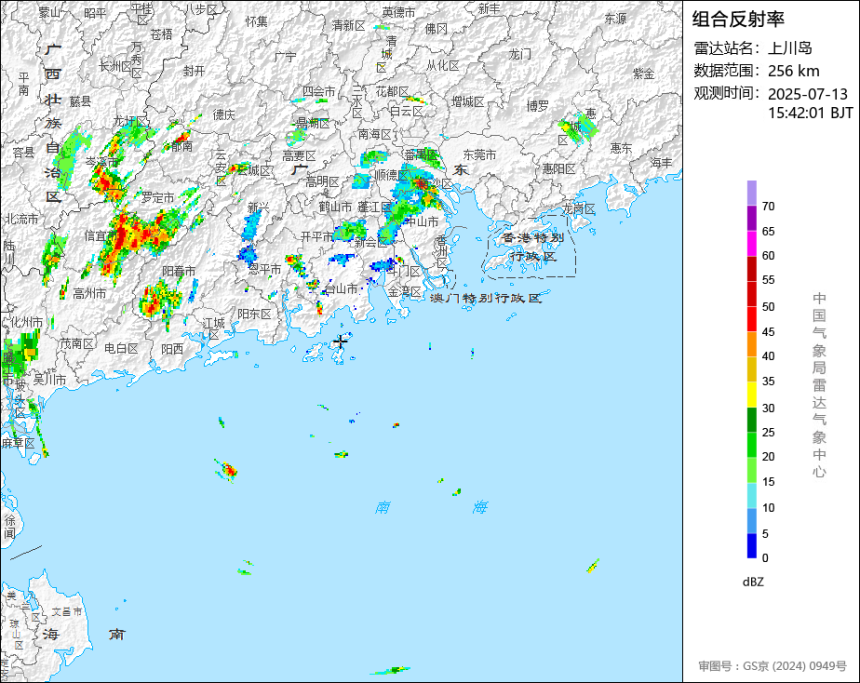
Task: Click the station name 上川岛
Action: (x=789, y=48)
